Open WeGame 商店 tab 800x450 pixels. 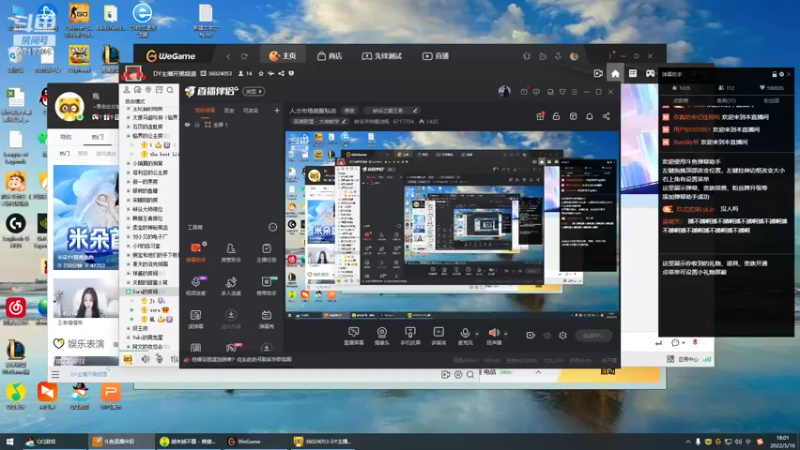pyautogui.click(x=330, y=56)
